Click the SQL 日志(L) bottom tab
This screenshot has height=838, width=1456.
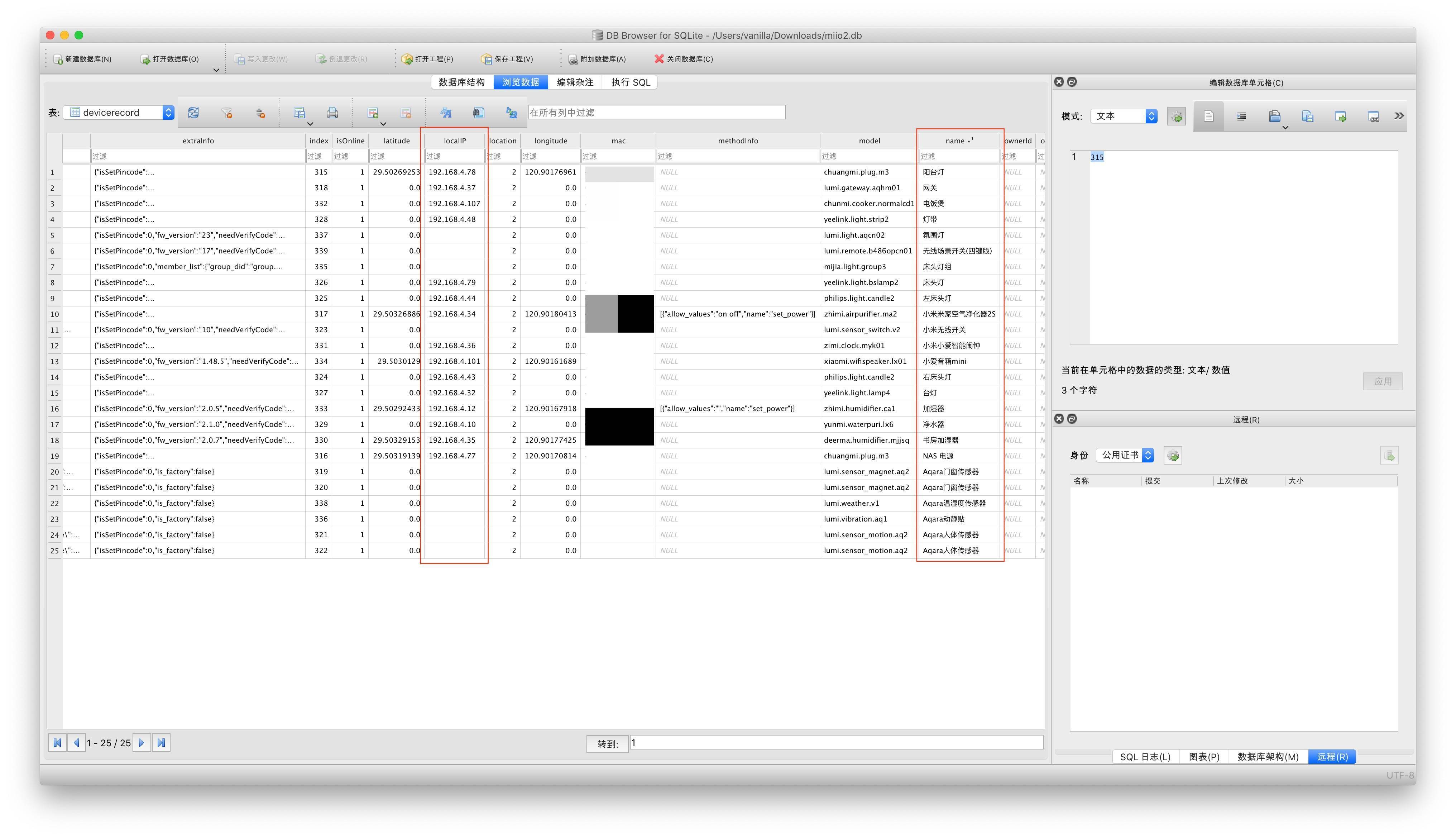point(1145,756)
